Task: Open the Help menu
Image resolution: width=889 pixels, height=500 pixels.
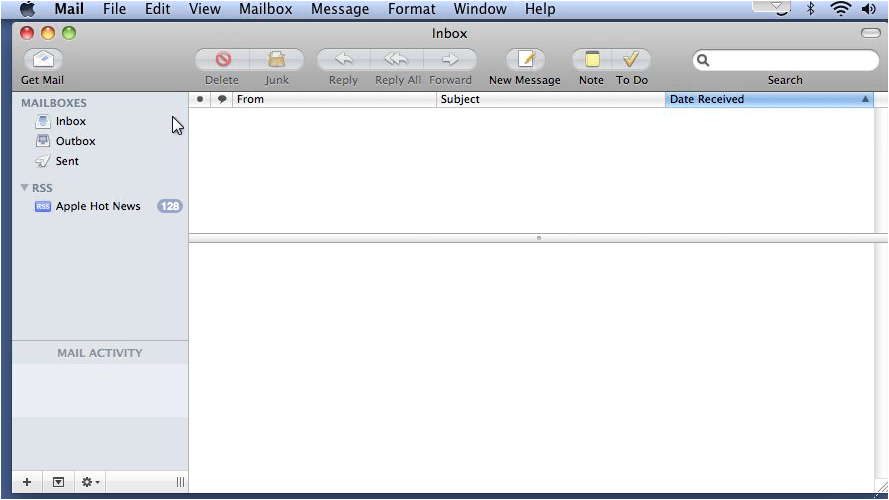Action: coord(540,9)
